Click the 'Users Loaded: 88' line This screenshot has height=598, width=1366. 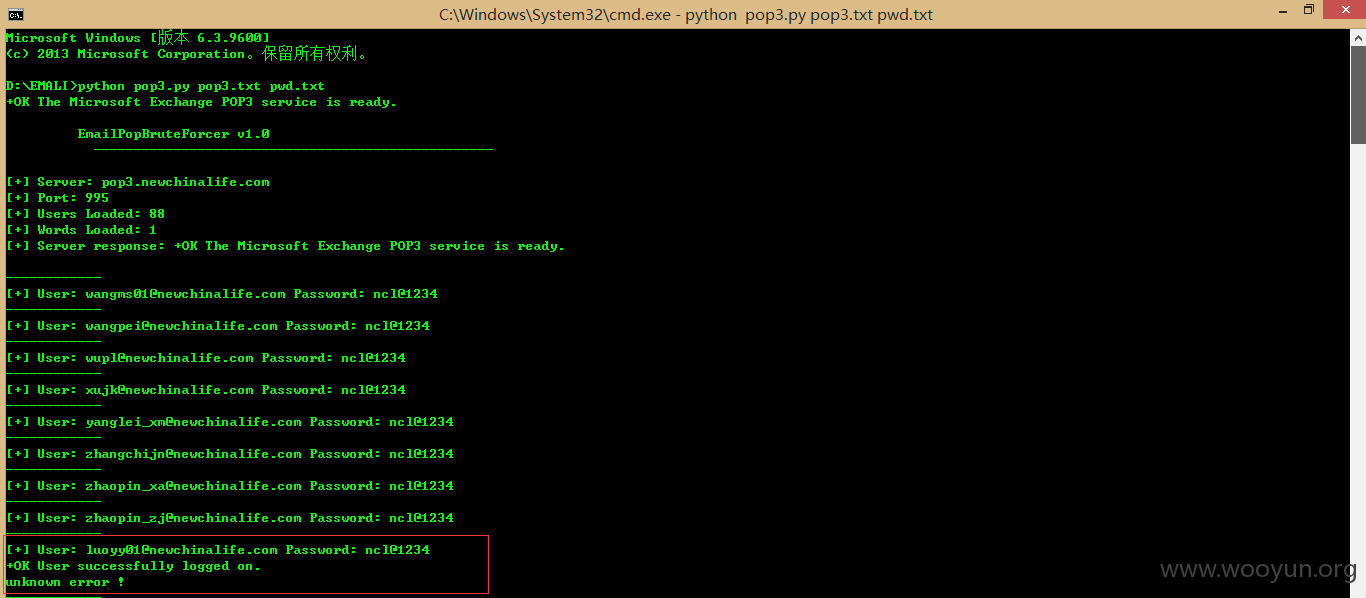pyautogui.click(x=86, y=214)
